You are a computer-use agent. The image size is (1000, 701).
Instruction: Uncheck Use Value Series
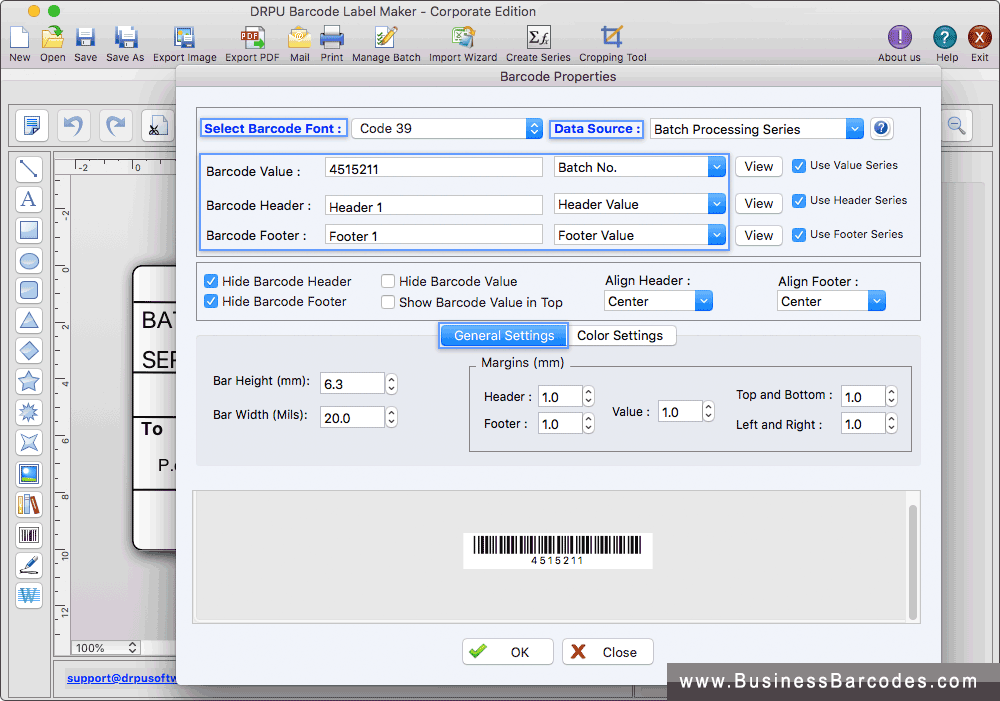[798, 166]
